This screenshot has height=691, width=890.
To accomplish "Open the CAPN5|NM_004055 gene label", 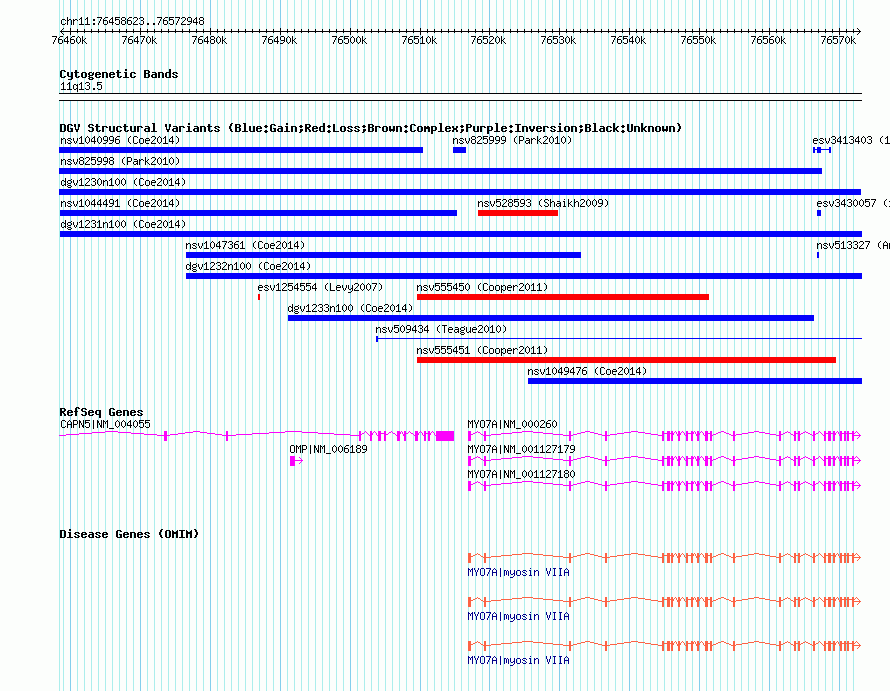I will click(x=105, y=424).
